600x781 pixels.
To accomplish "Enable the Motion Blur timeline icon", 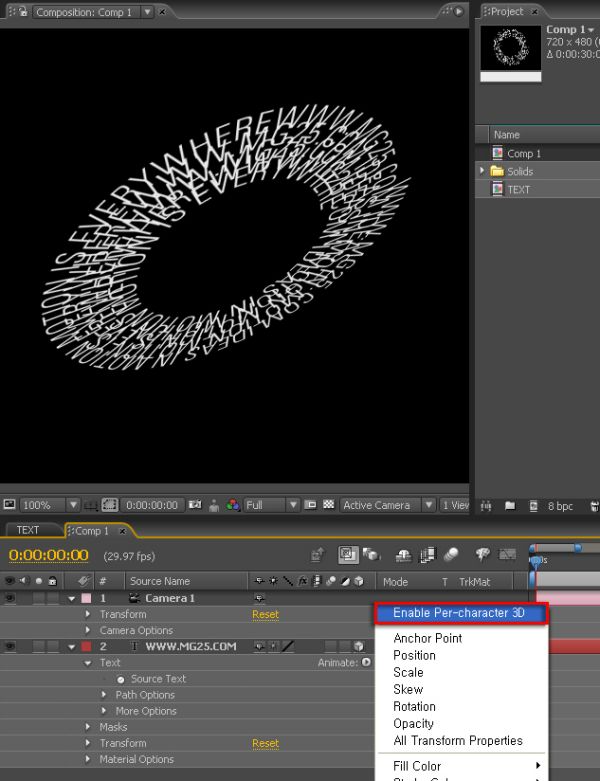I will [x=451, y=554].
